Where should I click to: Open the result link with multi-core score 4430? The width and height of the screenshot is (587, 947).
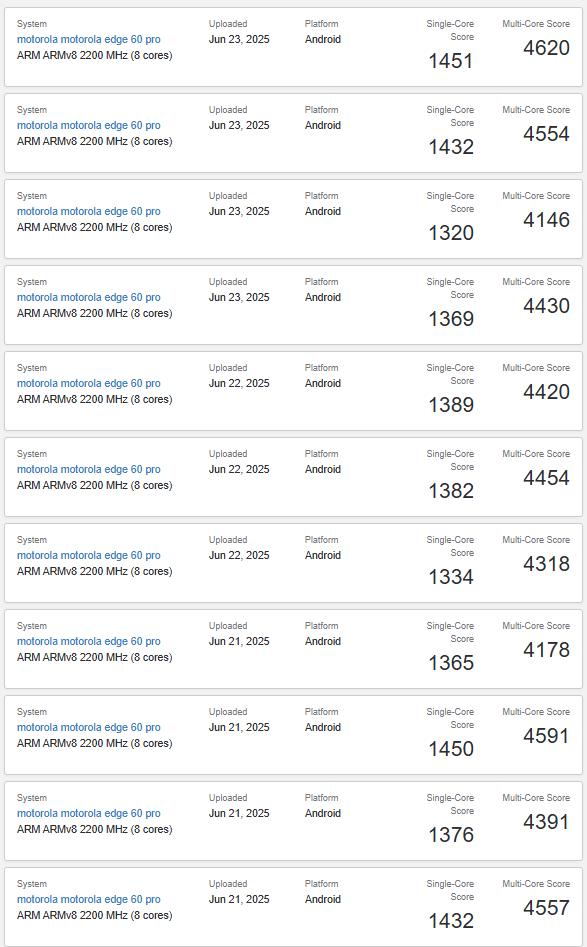coord(89,297)
